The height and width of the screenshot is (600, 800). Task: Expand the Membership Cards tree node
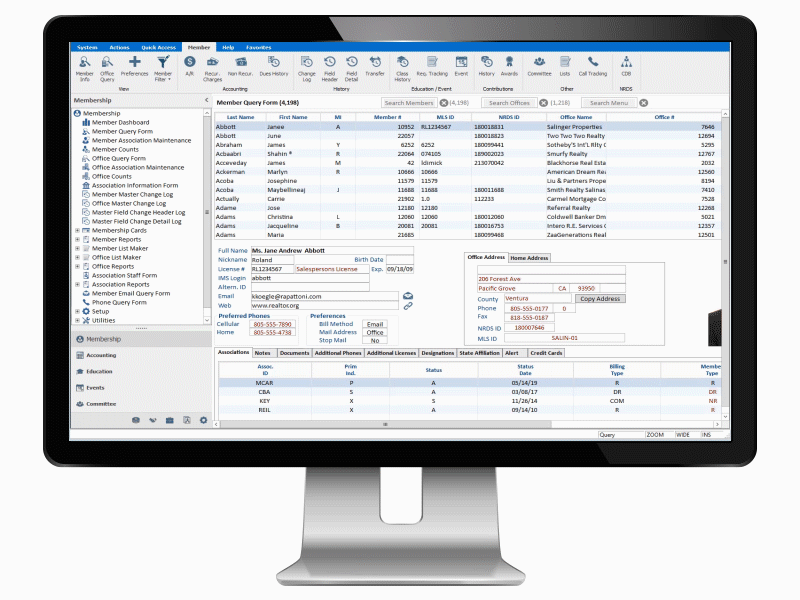point(77,230)
